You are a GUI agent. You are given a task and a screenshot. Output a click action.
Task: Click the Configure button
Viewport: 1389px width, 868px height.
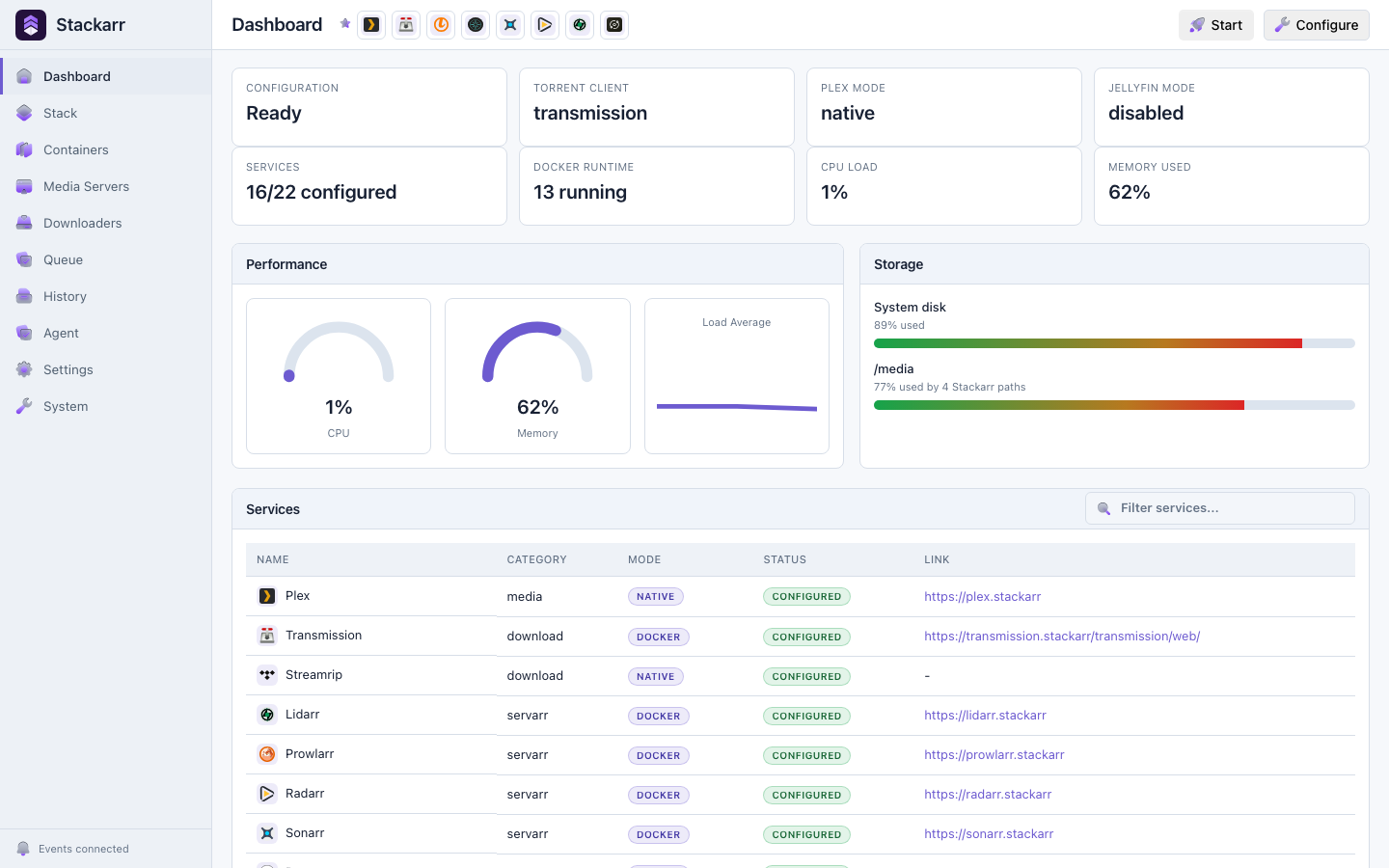tap(1317, 25)
